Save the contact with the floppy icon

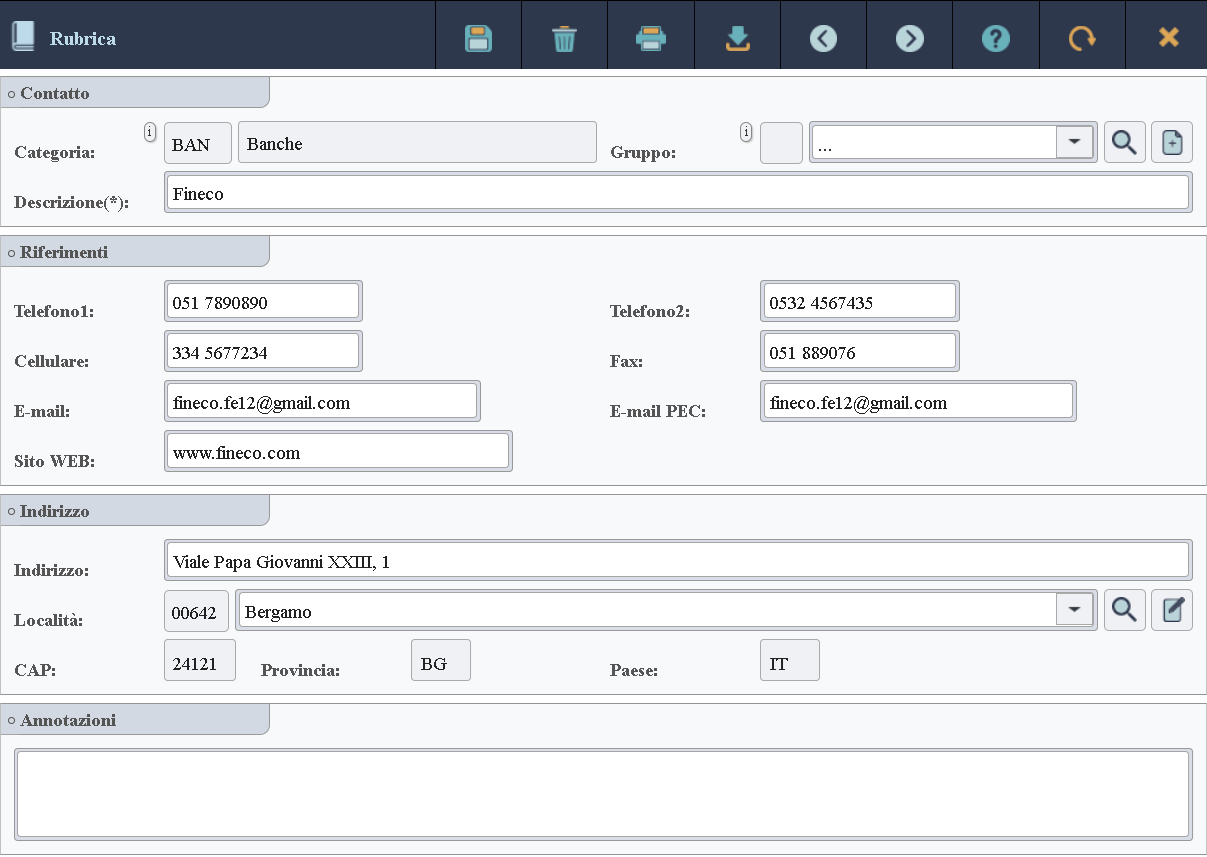[x=478, y=39]
